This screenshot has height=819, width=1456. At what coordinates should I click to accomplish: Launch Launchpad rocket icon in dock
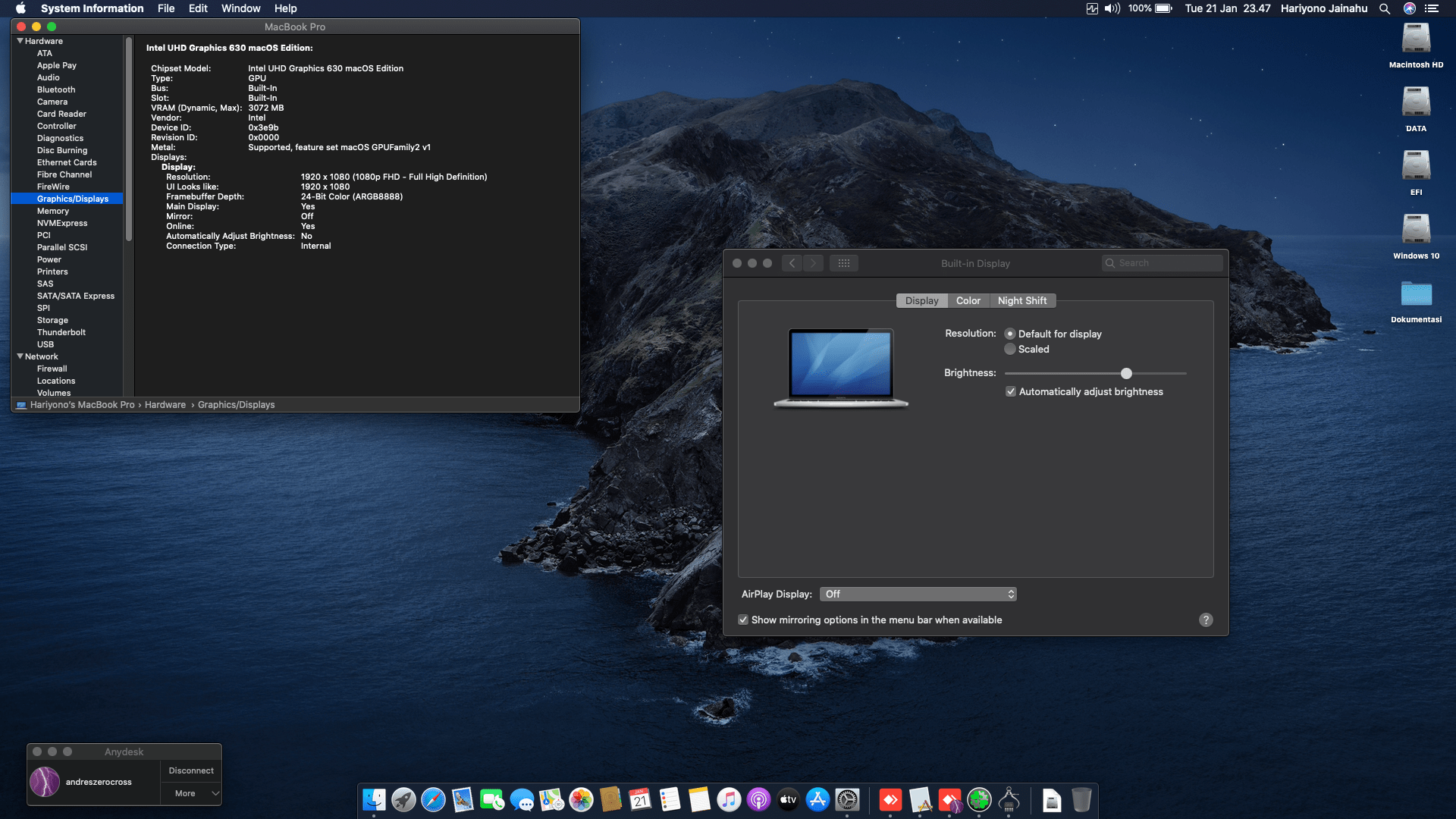point(403,799)
